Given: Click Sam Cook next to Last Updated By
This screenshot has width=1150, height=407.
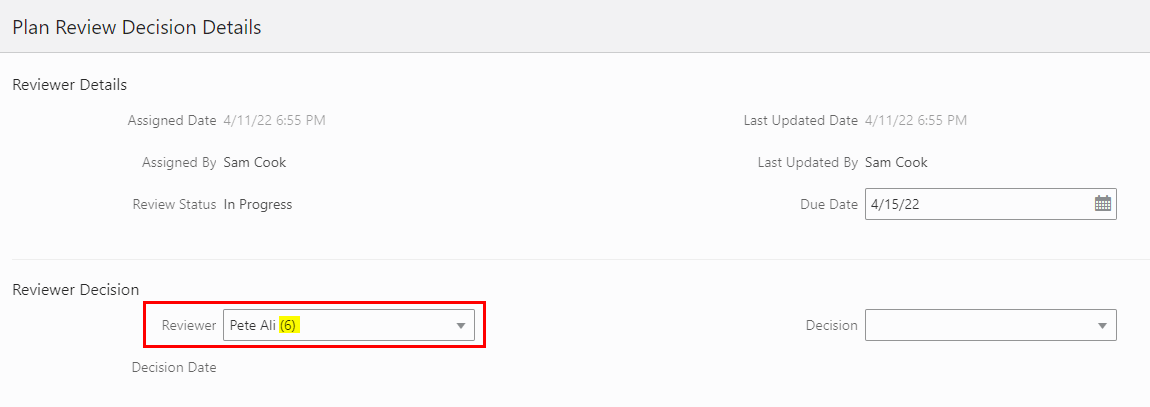Looking at the screenshot, I should point(896,163).
